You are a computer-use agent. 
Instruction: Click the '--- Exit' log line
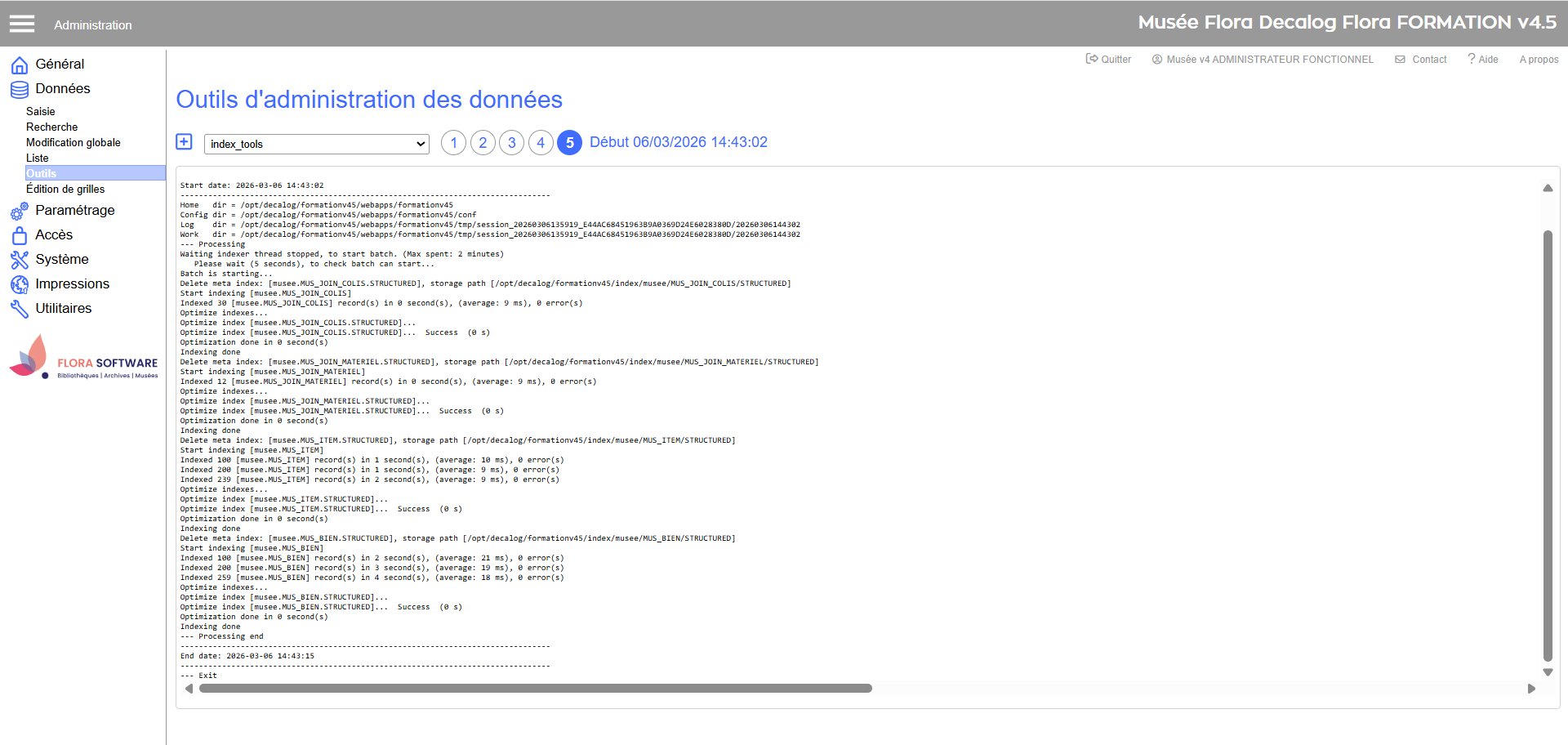click(x=198, y=676)
